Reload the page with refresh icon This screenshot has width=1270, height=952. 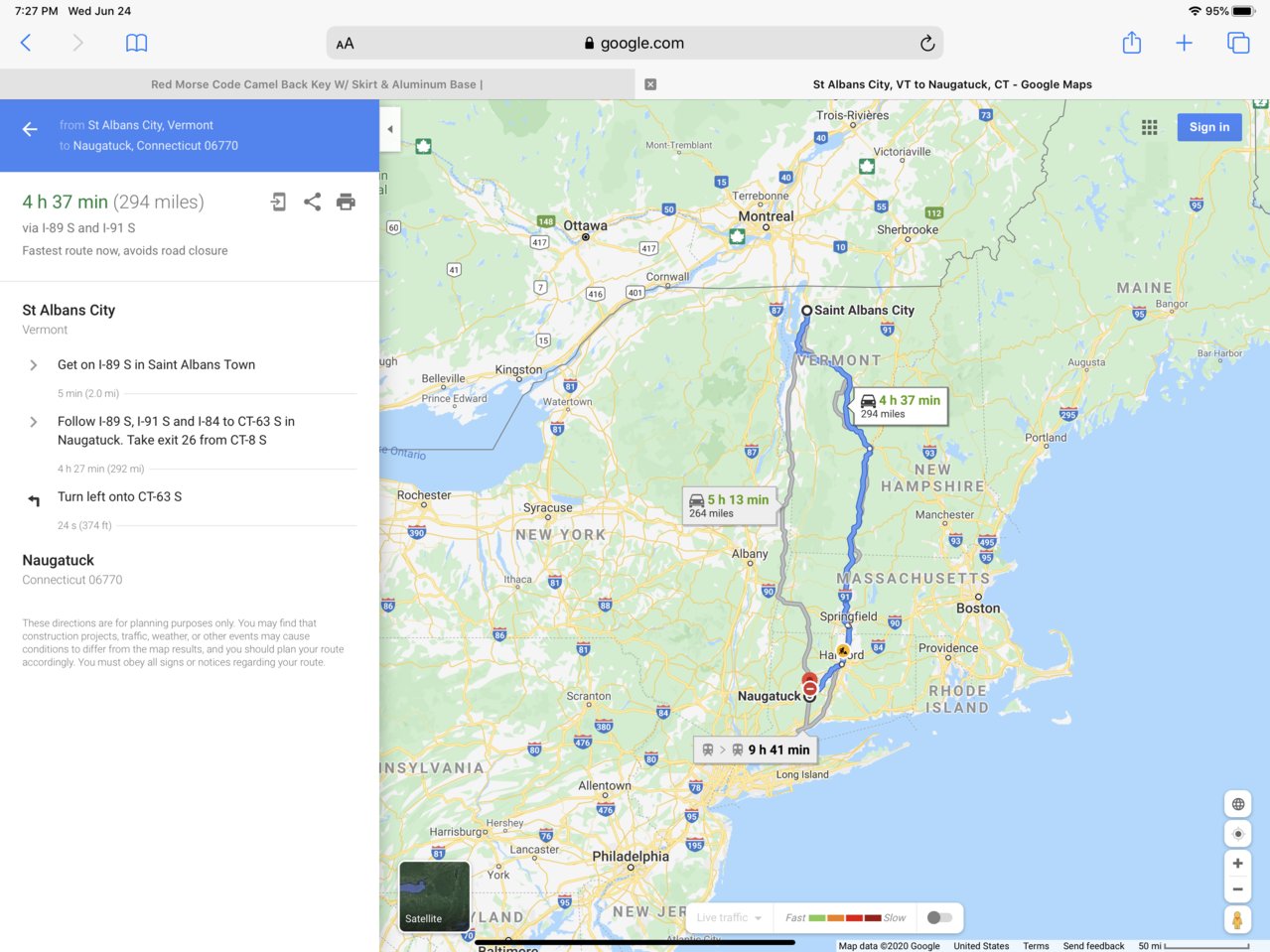pos(926,43)
